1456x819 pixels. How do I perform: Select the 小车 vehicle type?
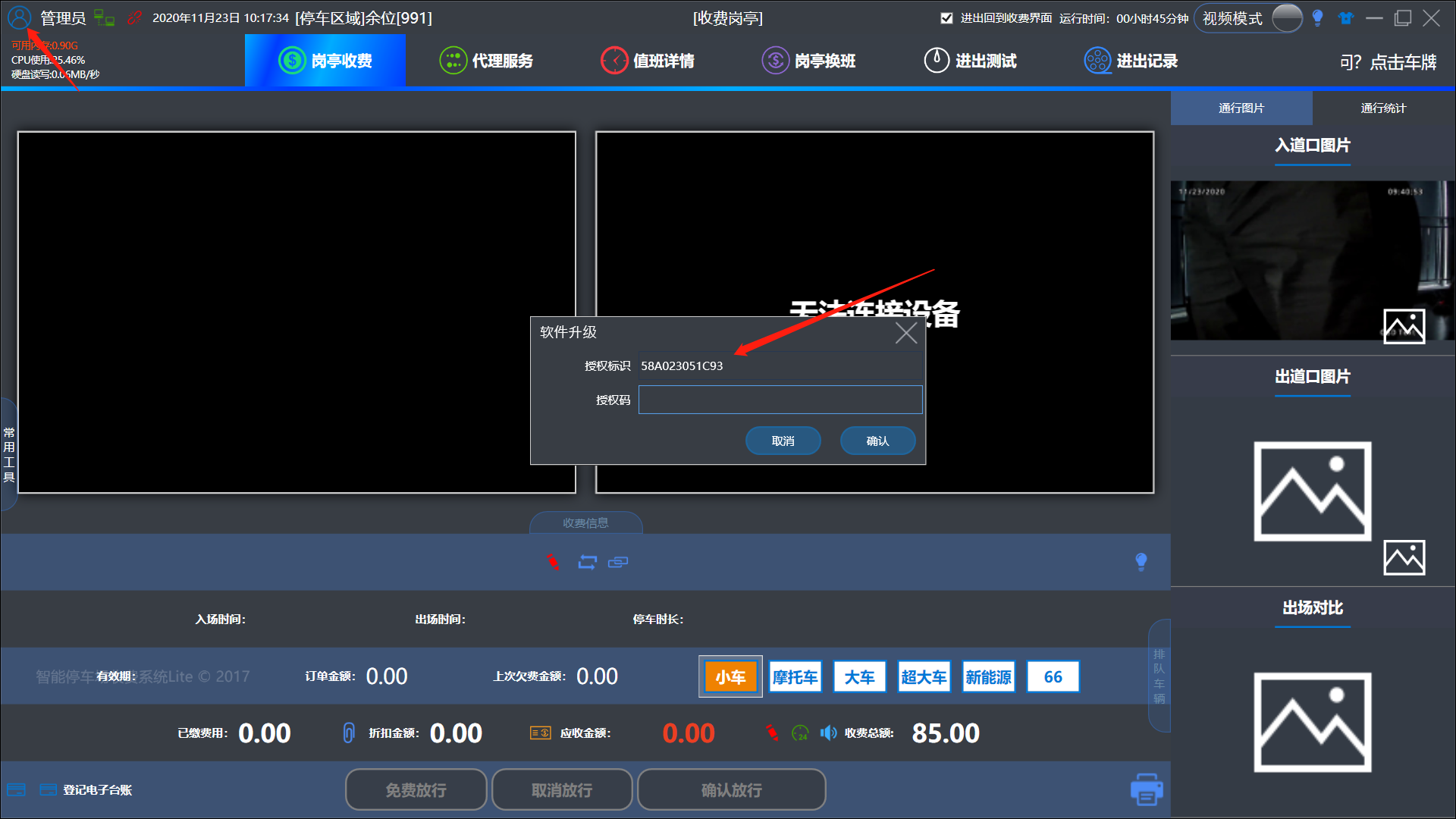730,676
